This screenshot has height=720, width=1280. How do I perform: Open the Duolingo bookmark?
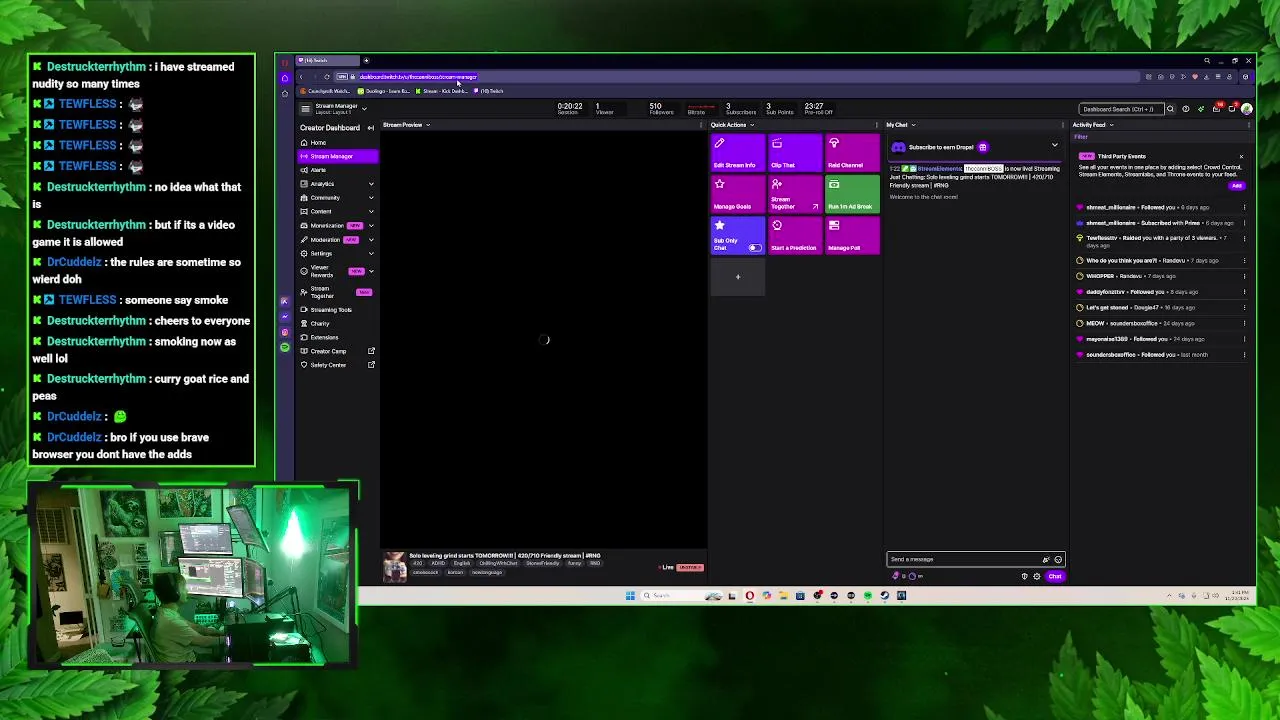(385, 91)
